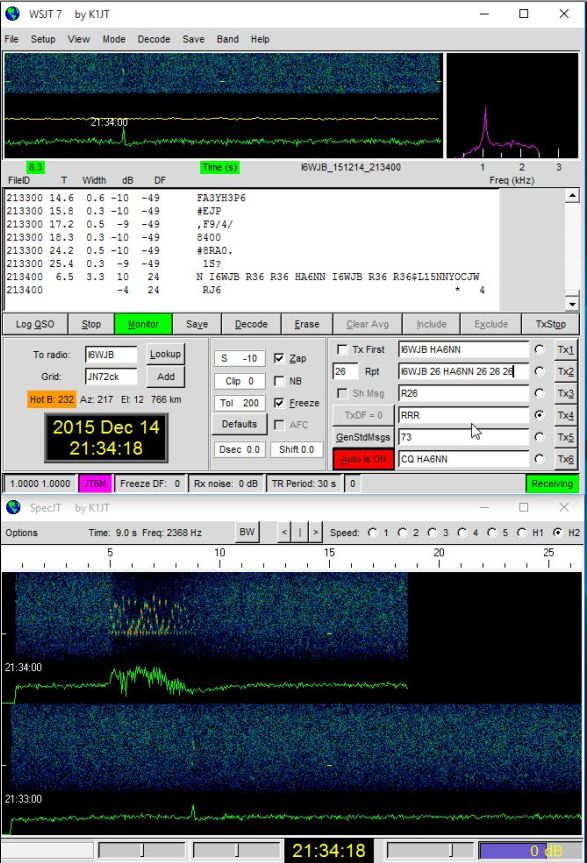Select the Tx2 message radio button

(x=539, y=372)
